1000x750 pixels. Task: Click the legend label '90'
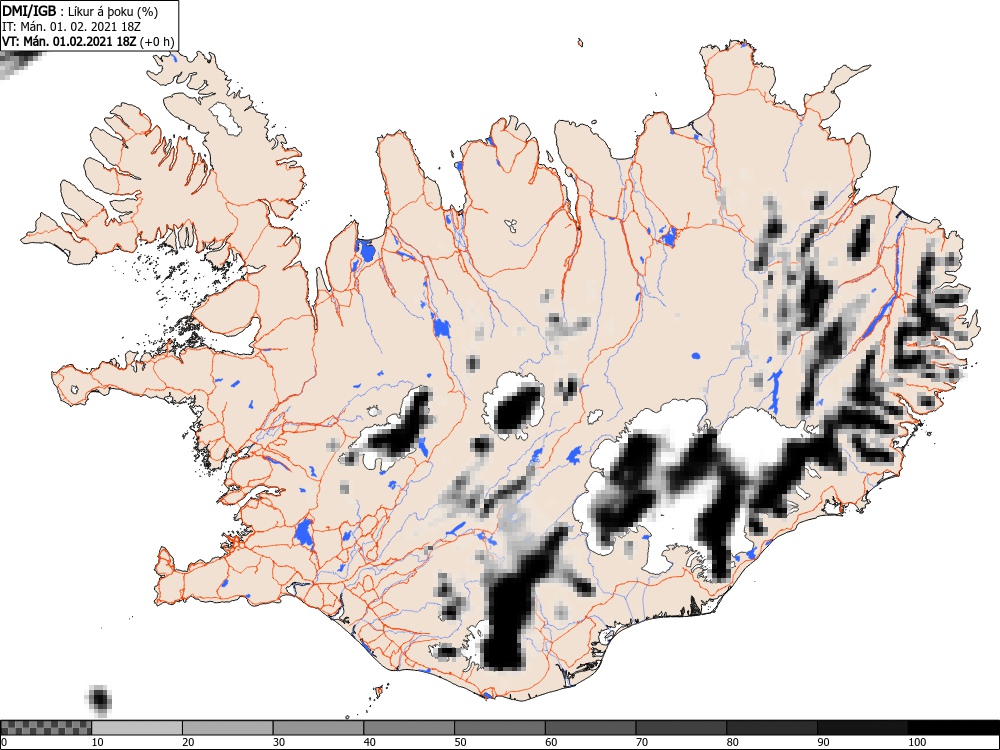tap(823, 742)
